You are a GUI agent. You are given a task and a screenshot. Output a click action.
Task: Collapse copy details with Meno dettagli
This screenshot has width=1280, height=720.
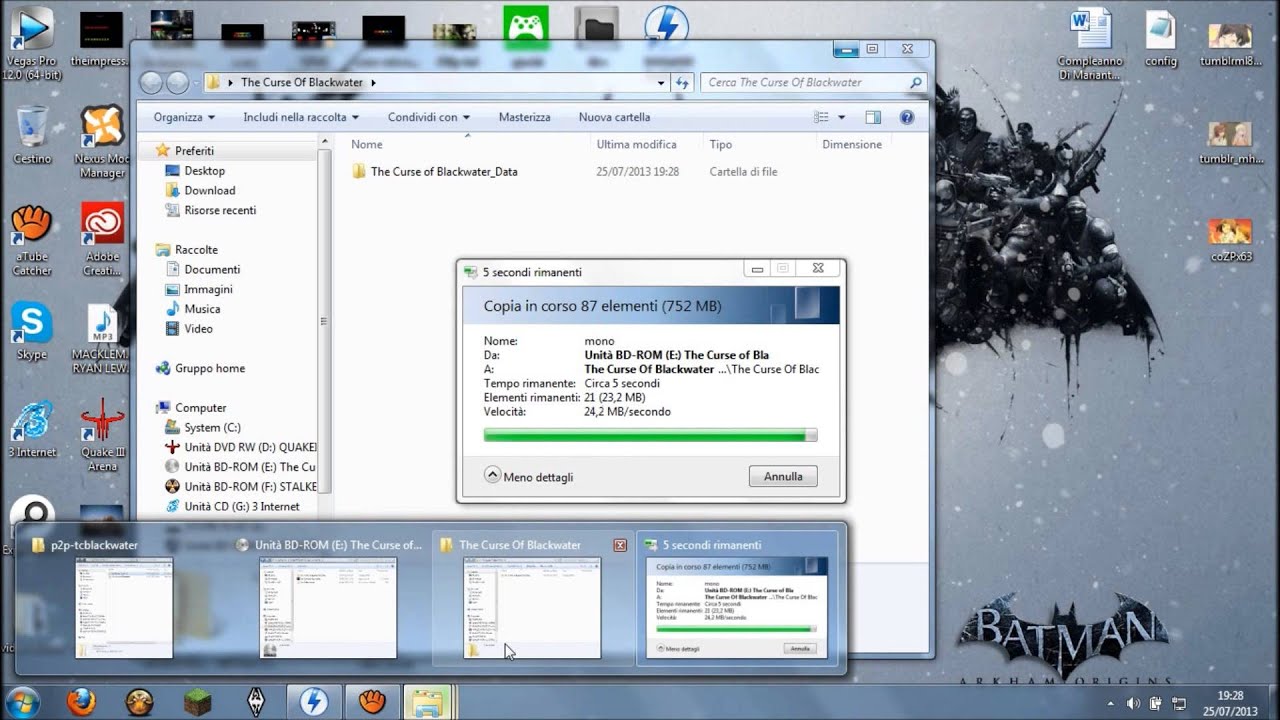529,477
